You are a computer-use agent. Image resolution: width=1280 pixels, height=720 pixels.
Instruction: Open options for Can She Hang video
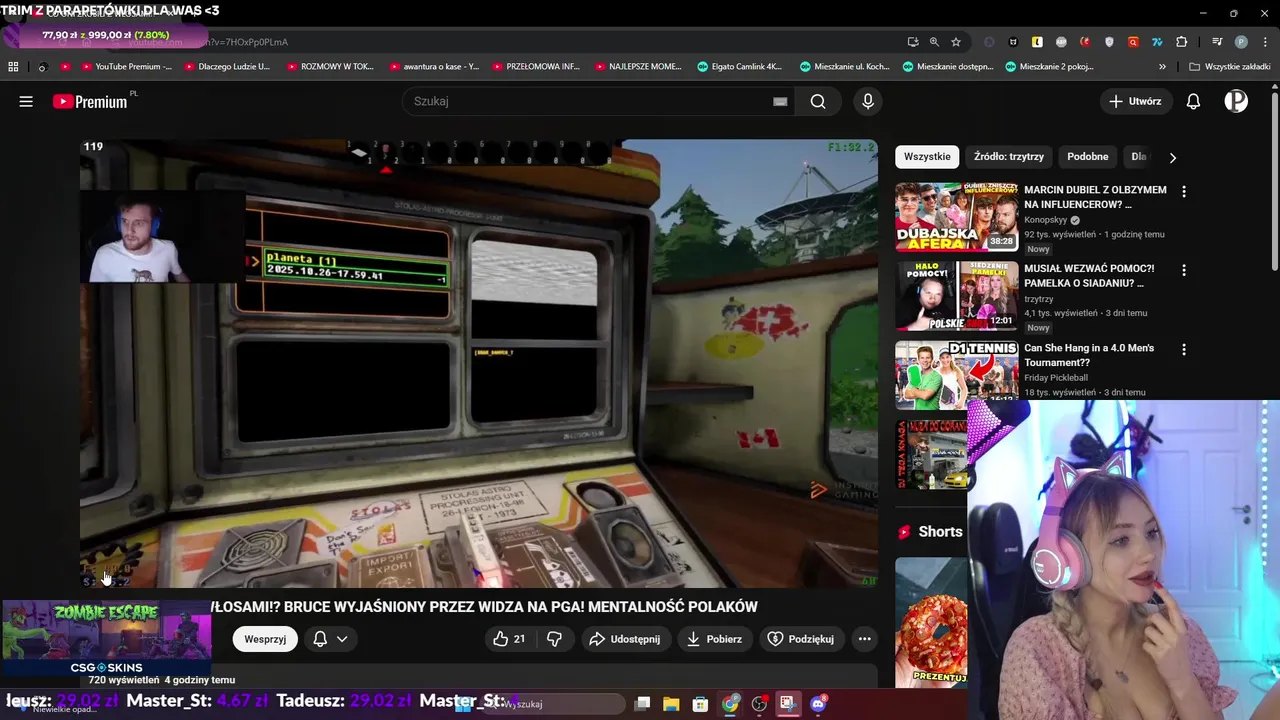(1184, 349)
